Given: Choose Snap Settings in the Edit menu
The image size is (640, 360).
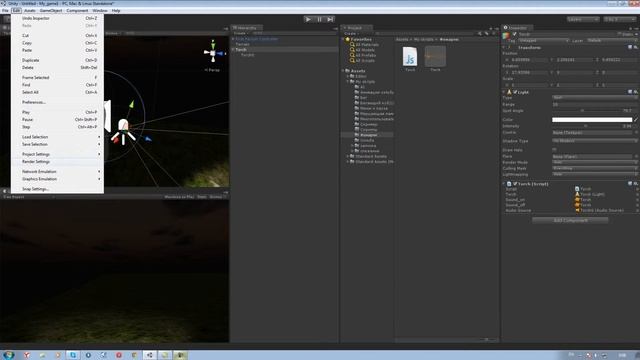Looking at the screenshot, I should (57, 189).
